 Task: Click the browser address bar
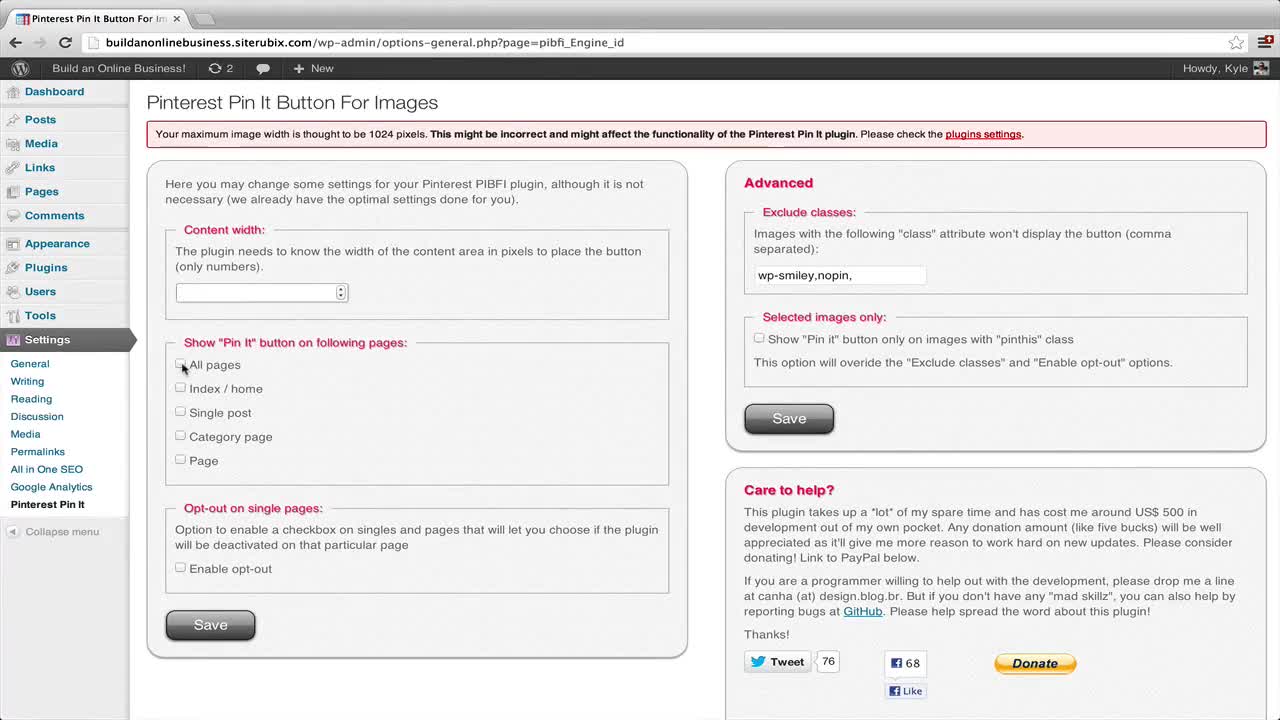point(660,42)
